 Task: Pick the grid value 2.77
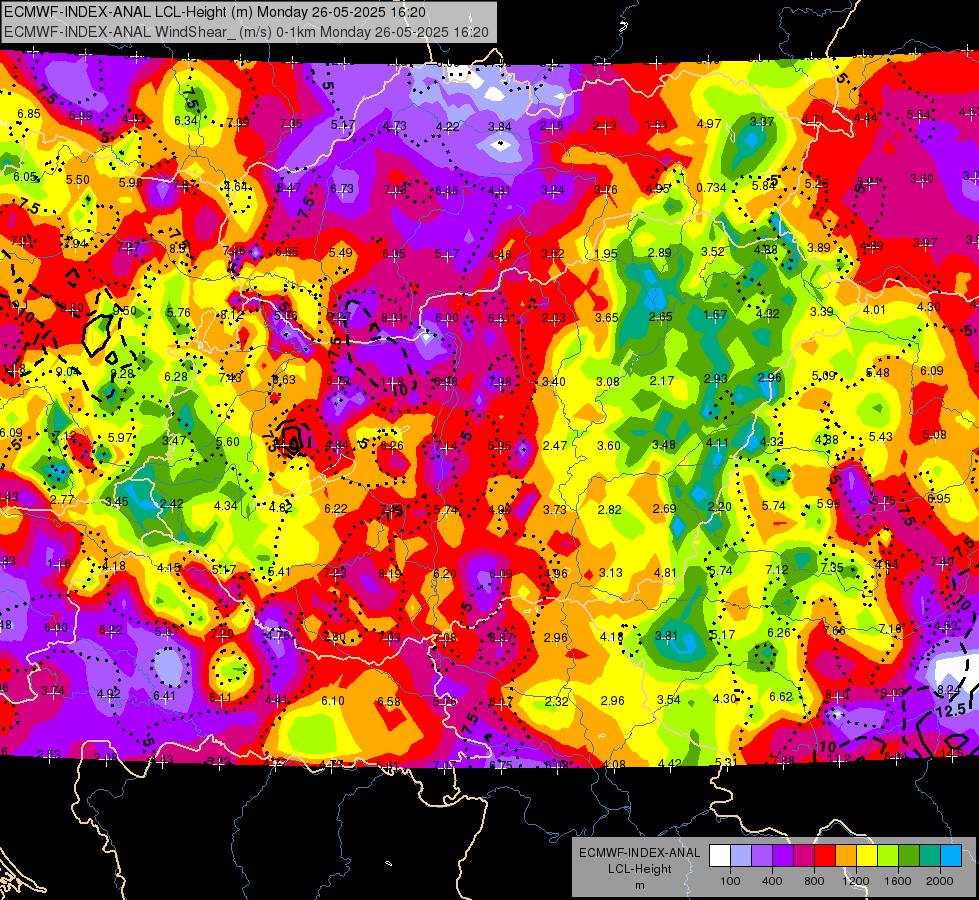pyautogui.click(x=62, y=500)
